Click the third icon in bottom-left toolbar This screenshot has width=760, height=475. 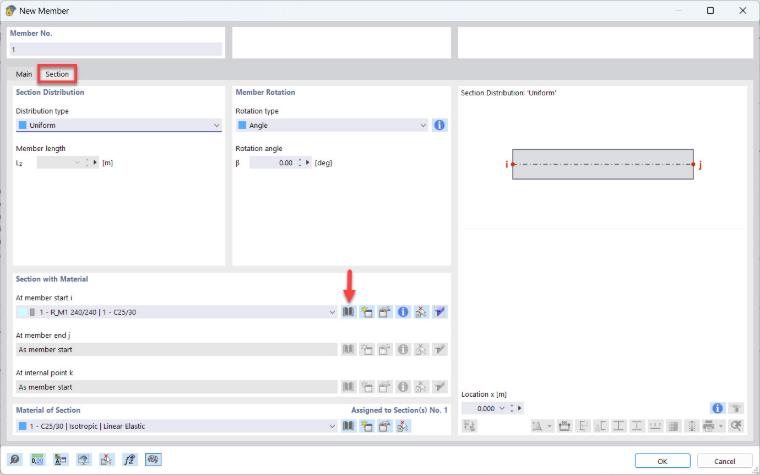(x=61, y=459)
